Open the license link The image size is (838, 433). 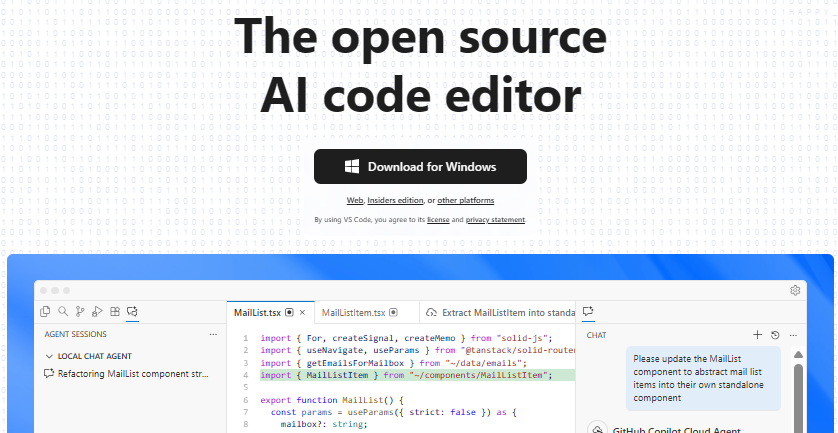[438, 220]
